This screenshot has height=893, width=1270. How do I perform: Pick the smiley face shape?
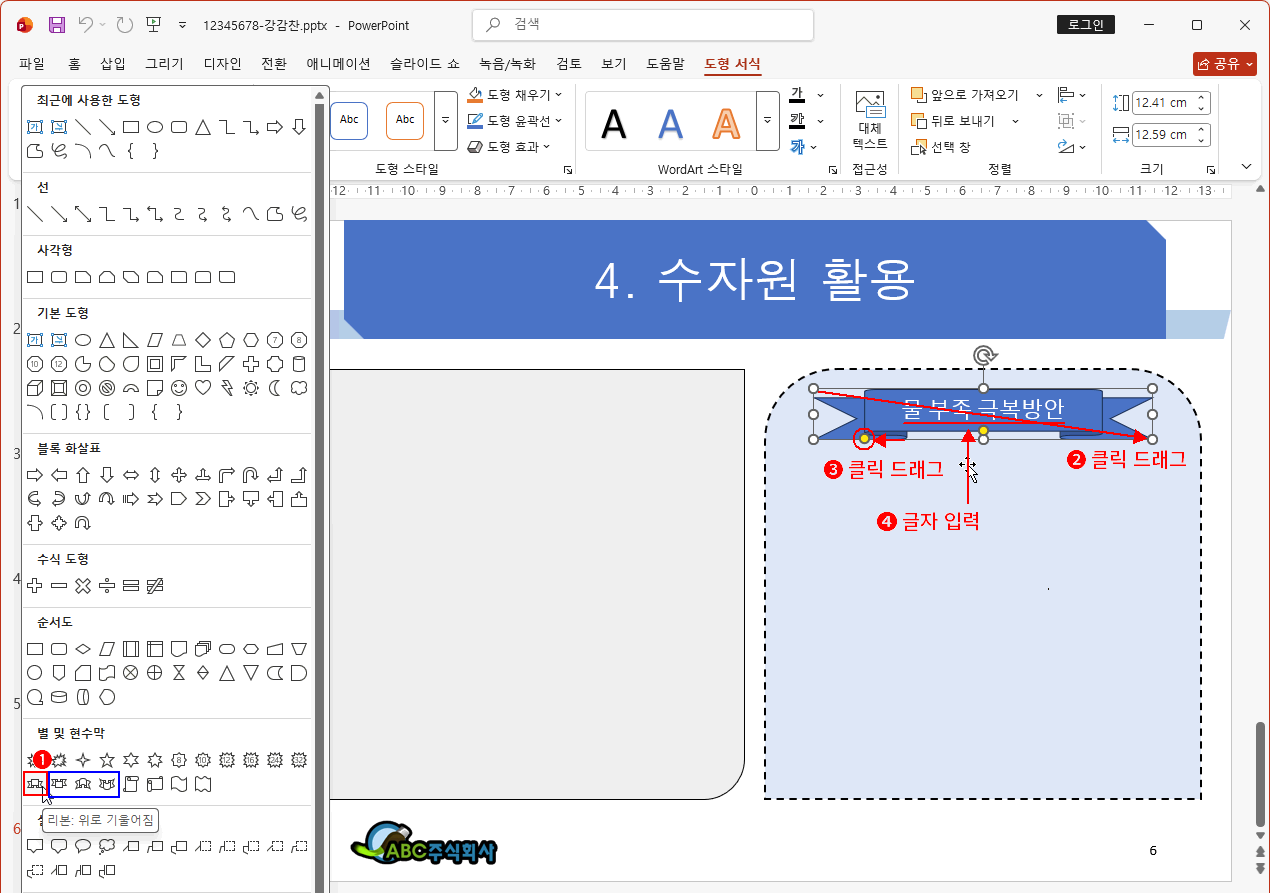tap(178, 388)
